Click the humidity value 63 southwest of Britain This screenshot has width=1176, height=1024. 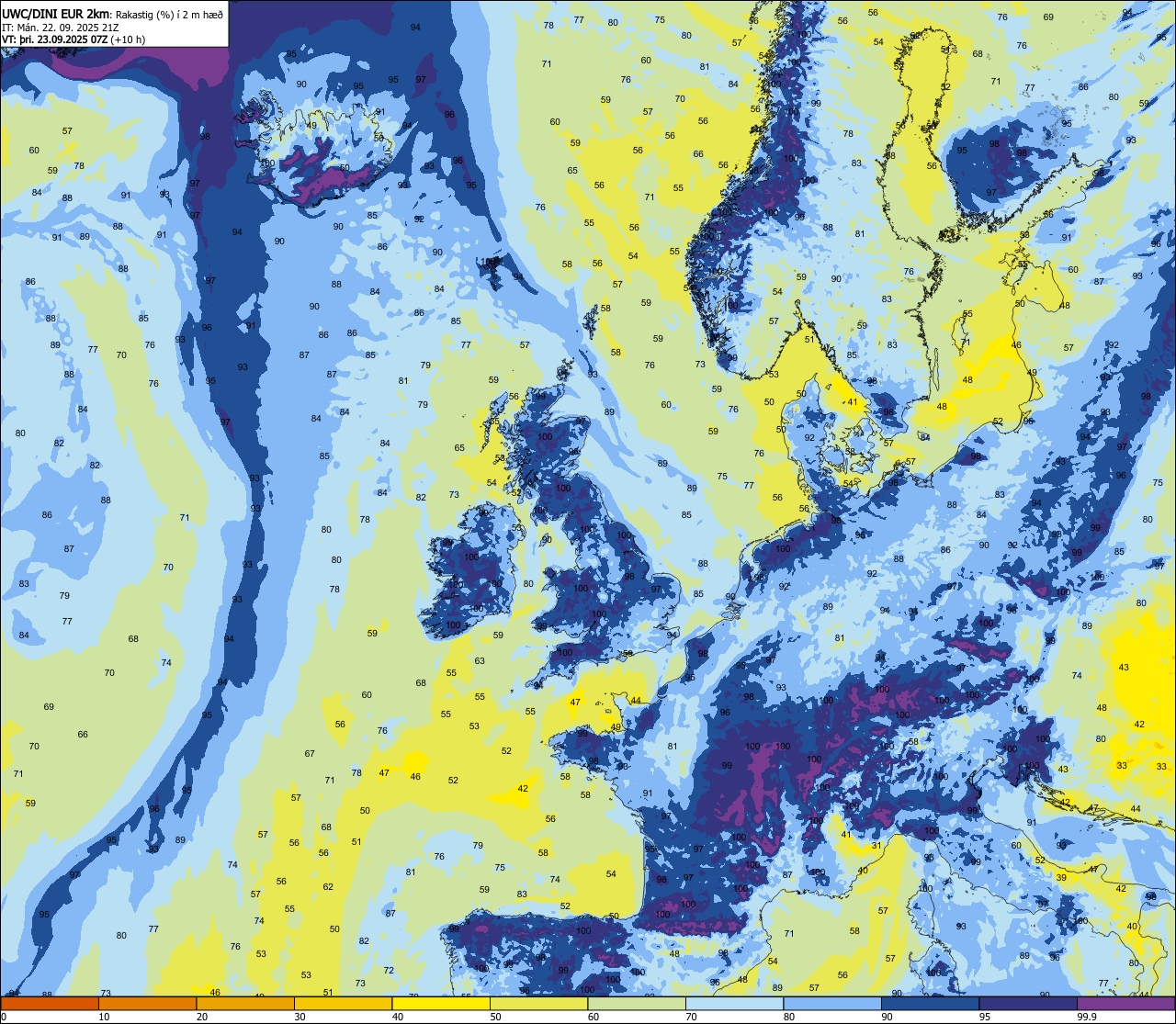click(x=480, y=660)
